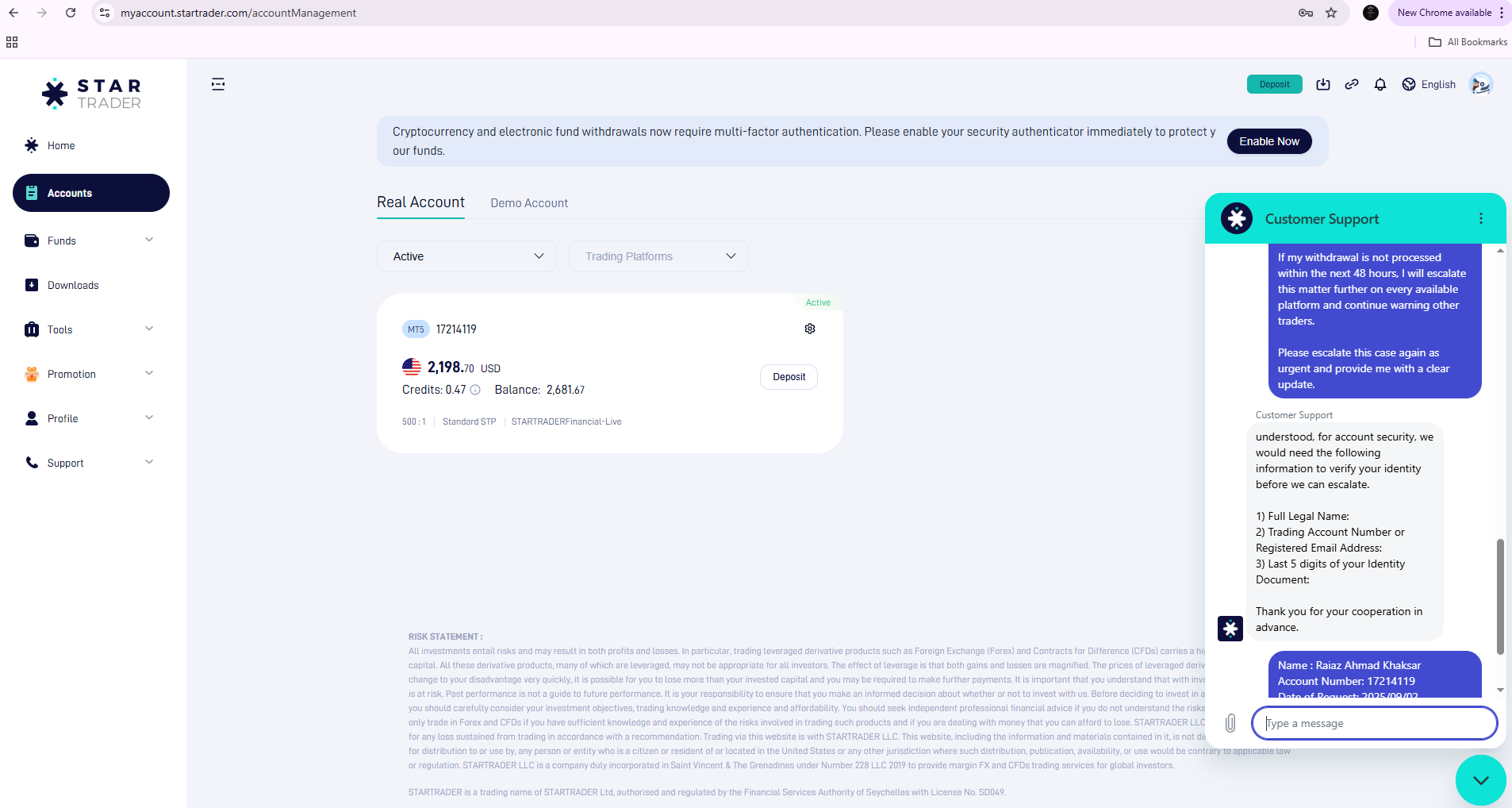Open the chat options three-dot menu
1512x808 pixels.
tap(1481, 218)
